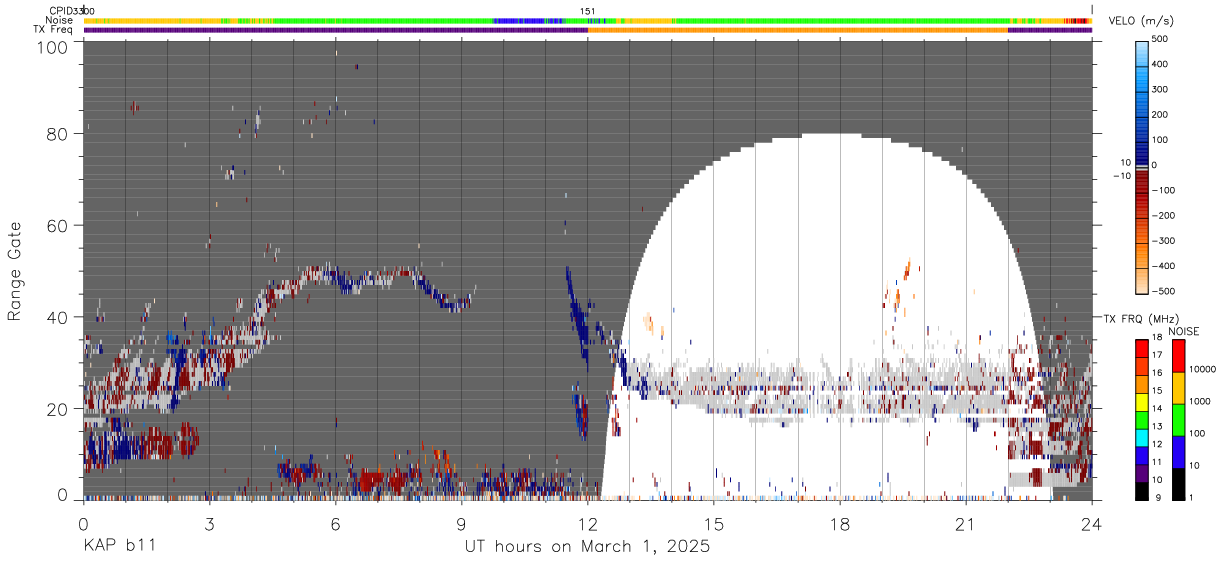Click the x-axis tick label '3'
The width and height of the screenshot is (1228, 567).
point(209,524)
